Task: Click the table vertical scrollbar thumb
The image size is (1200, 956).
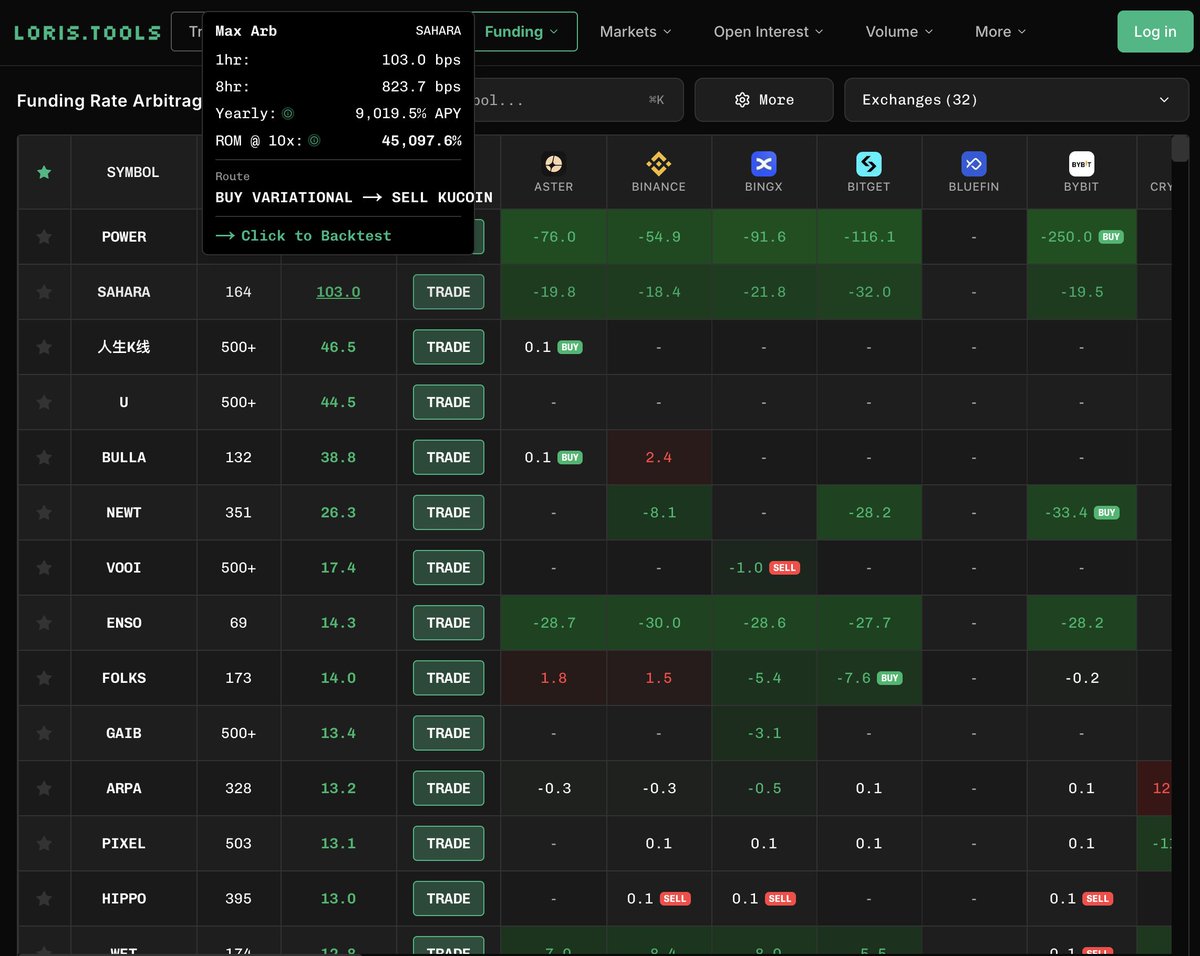Action: [1180, 148]
